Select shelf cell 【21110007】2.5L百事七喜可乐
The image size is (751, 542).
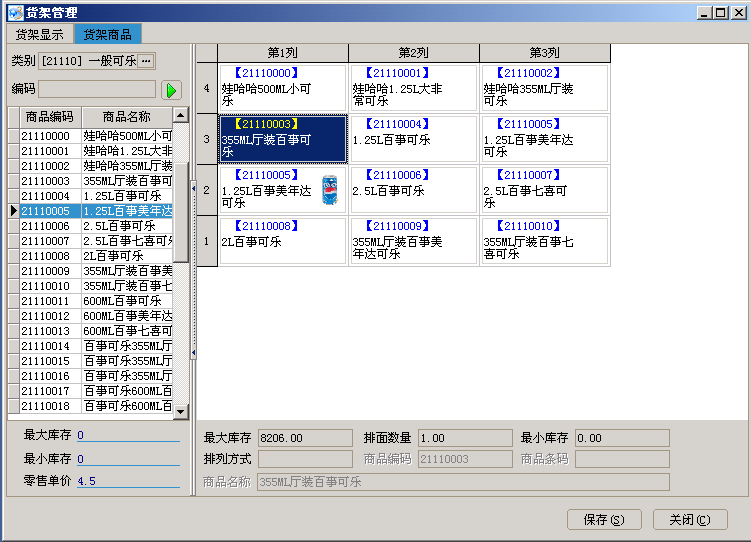tap(545, 190)
